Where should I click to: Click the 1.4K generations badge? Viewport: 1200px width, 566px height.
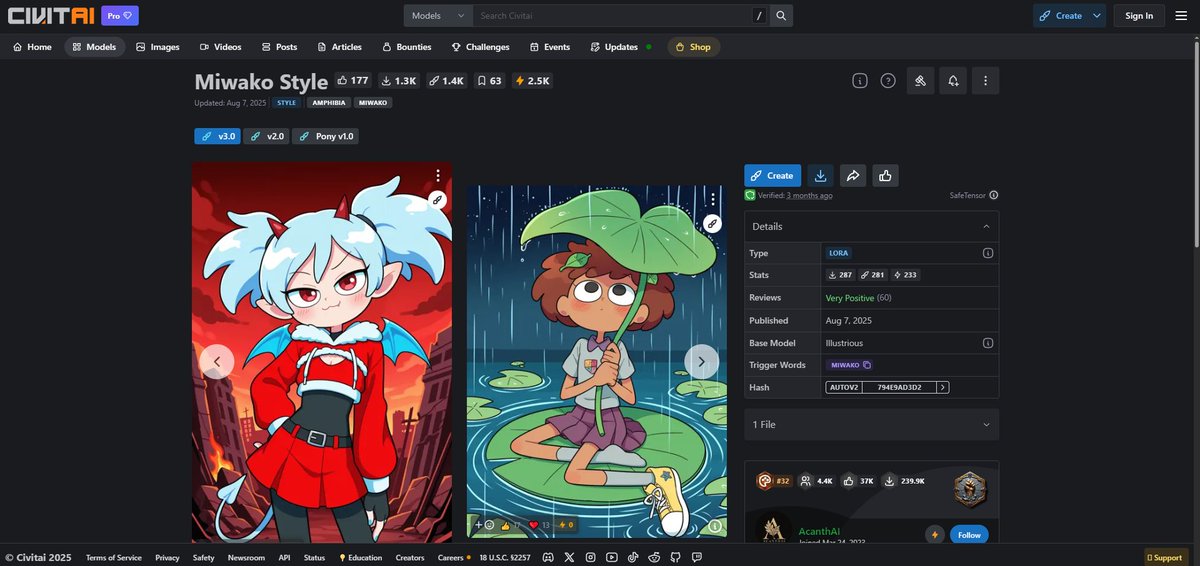coord(446,80)
